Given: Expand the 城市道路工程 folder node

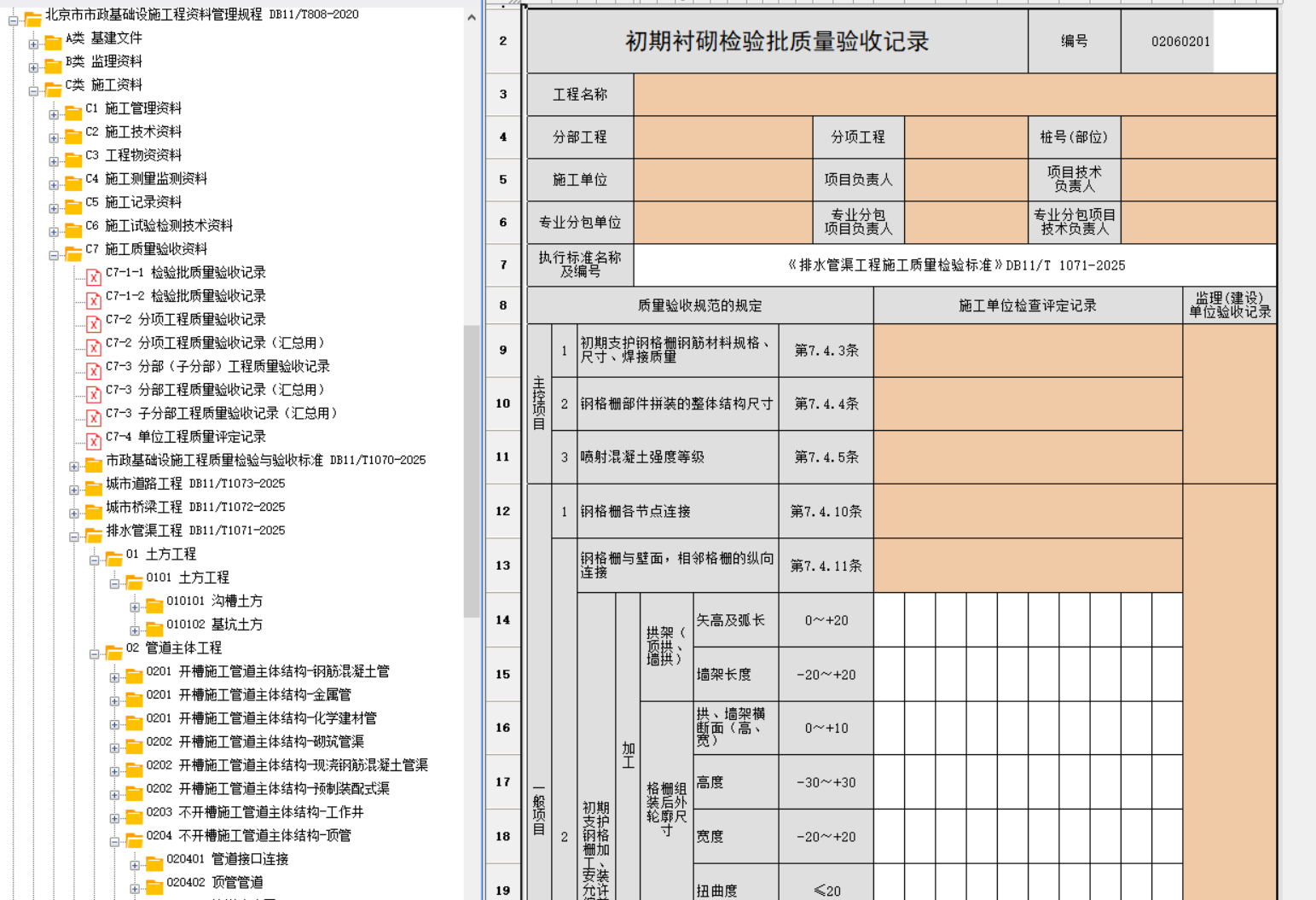Looking at the screenshot, I should [x=74, y=490].
